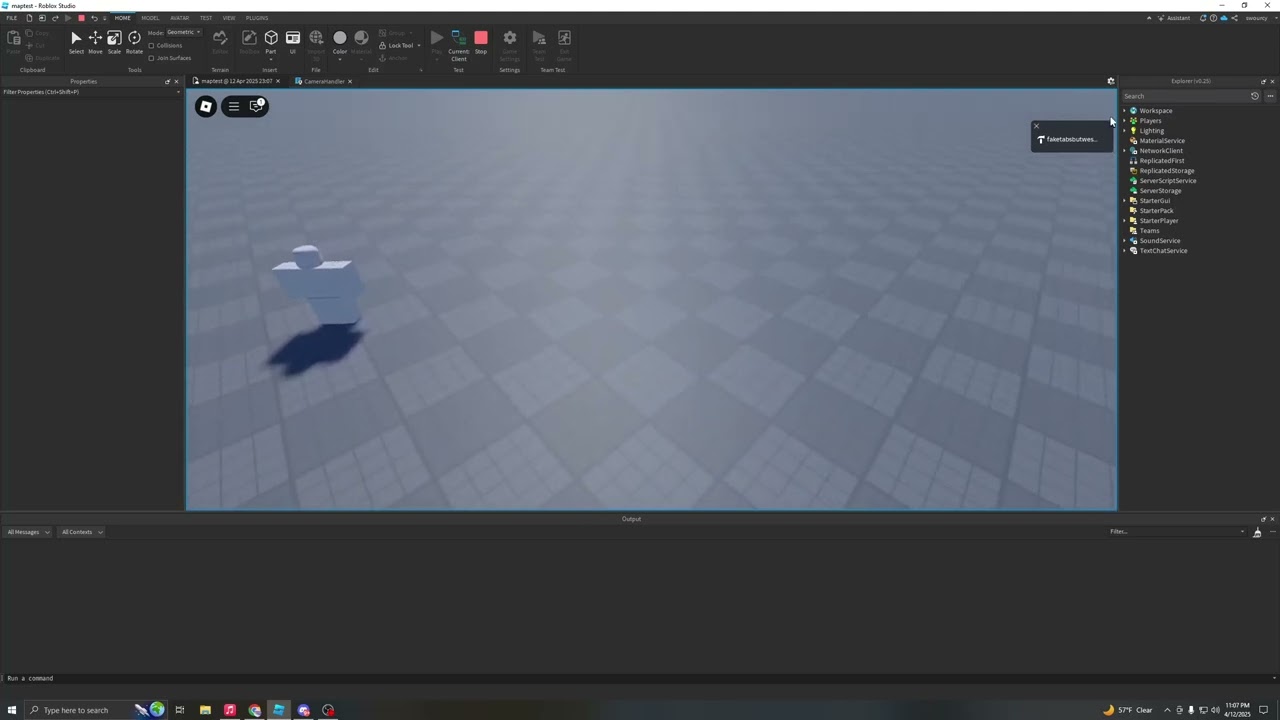Switch to the TEST ribbon tab
The width and height of the screenshot is (1280, 720).
coord(206,18)
